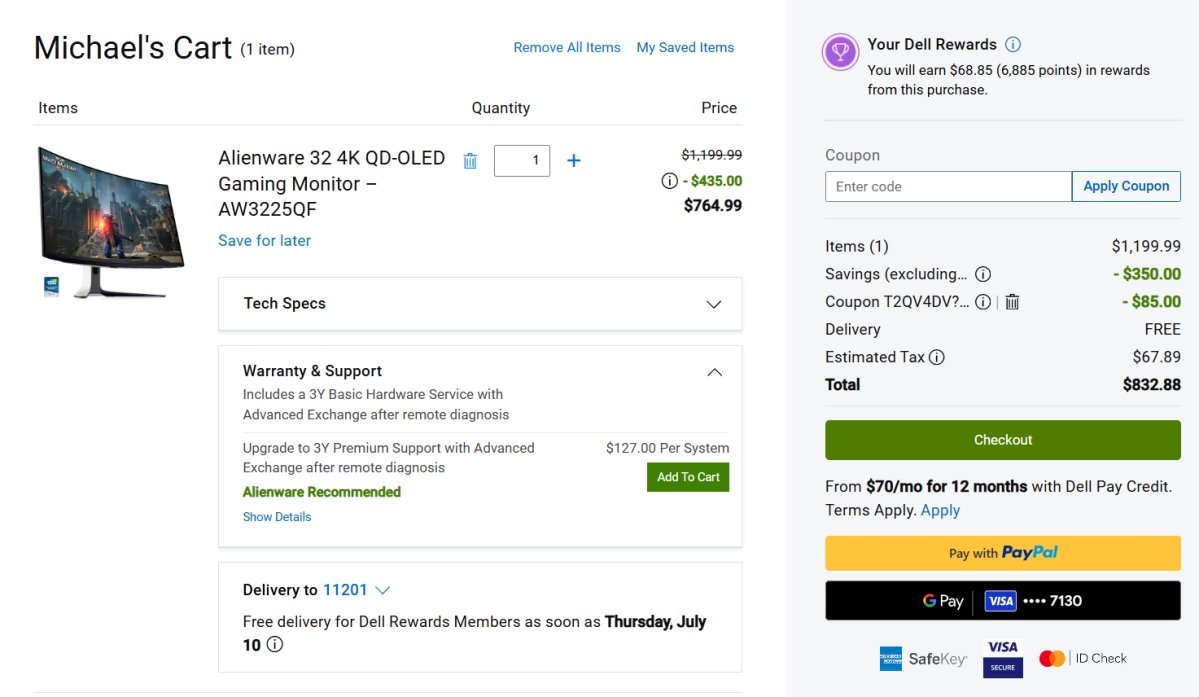Save the monitor for later
Viewport: 1199px width, 697px height.
tap(265, 241)
